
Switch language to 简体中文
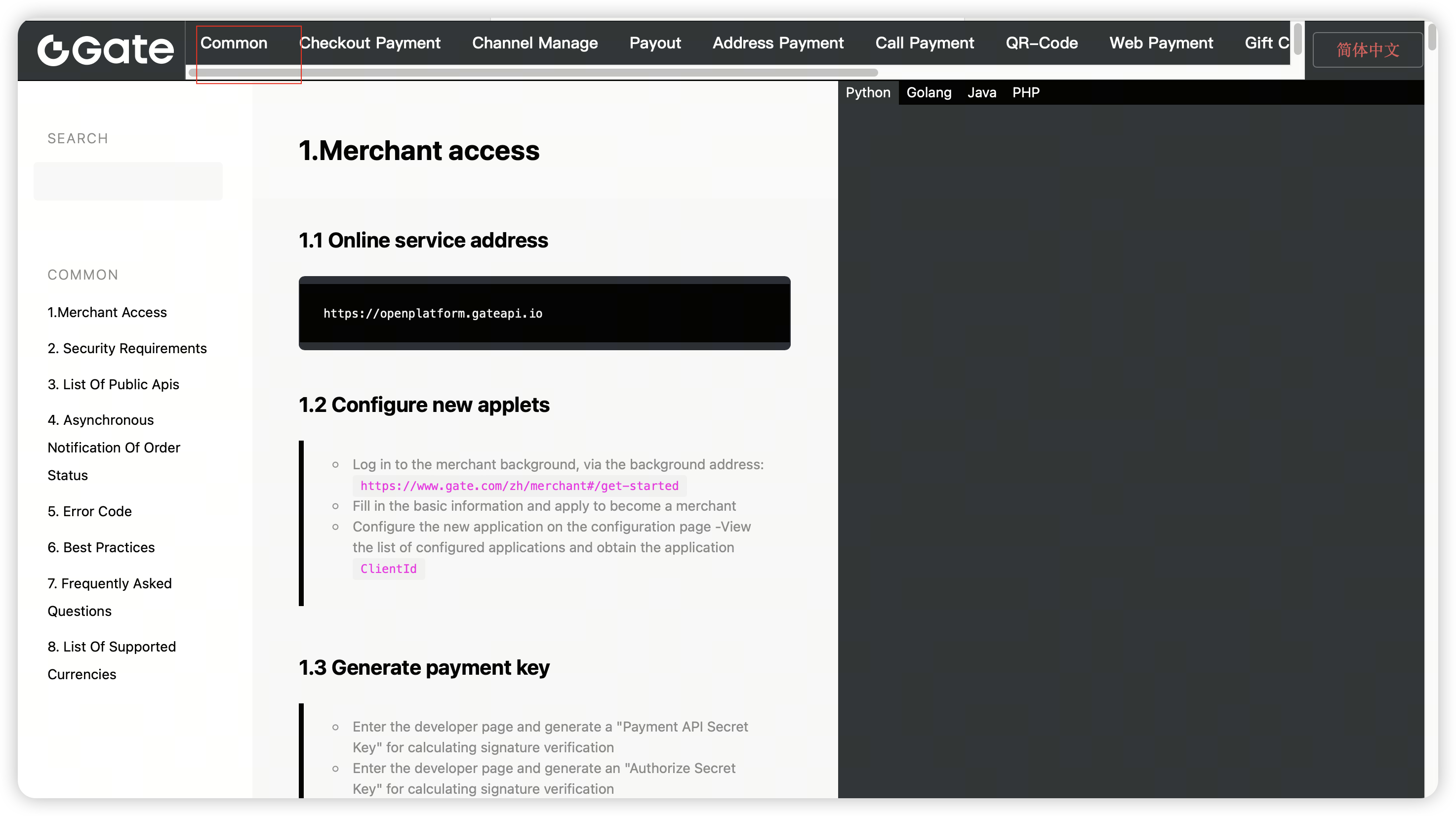click(1367, 50)
